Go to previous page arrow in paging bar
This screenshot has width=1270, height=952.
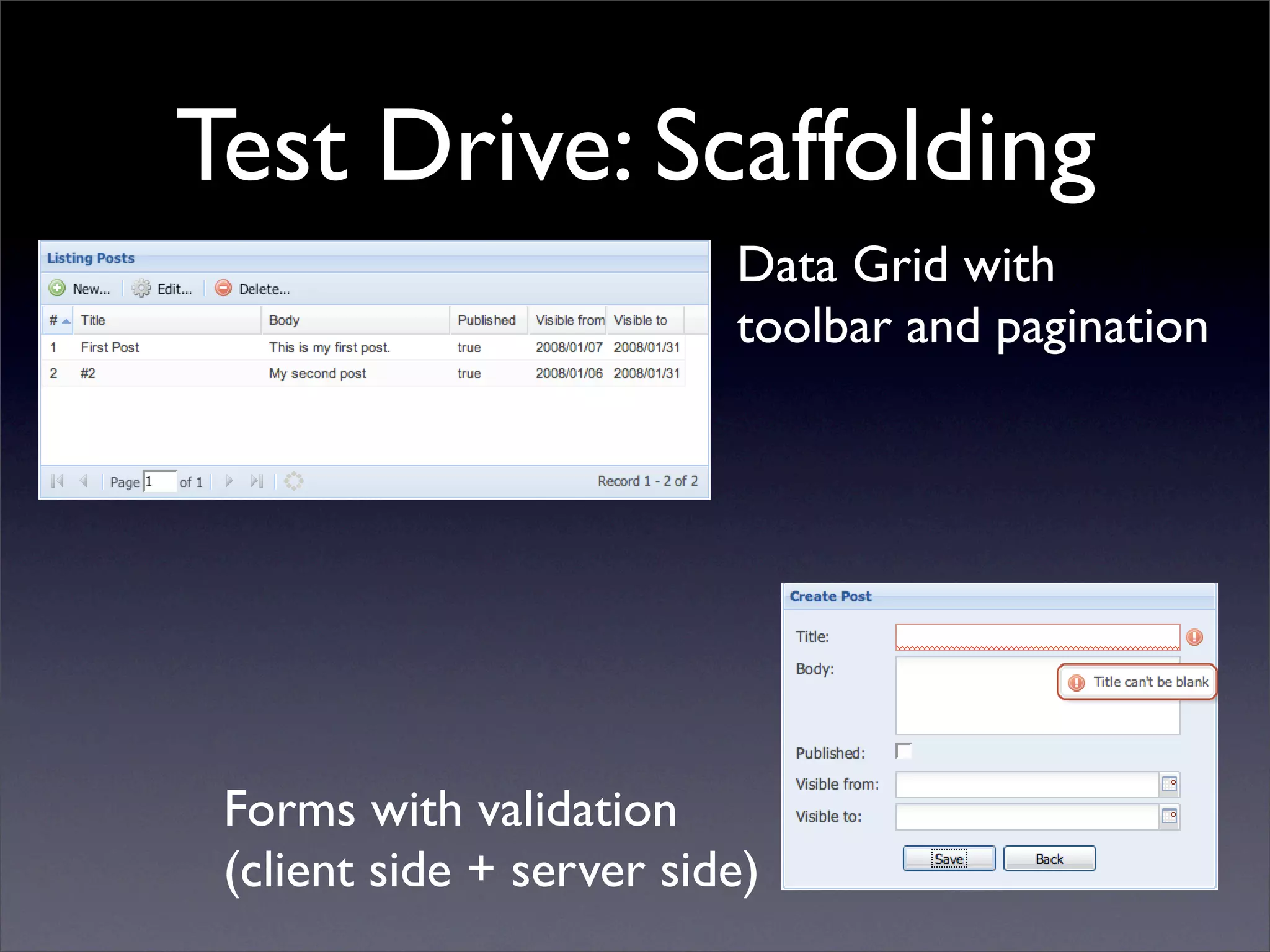click(x=84, y=481)
